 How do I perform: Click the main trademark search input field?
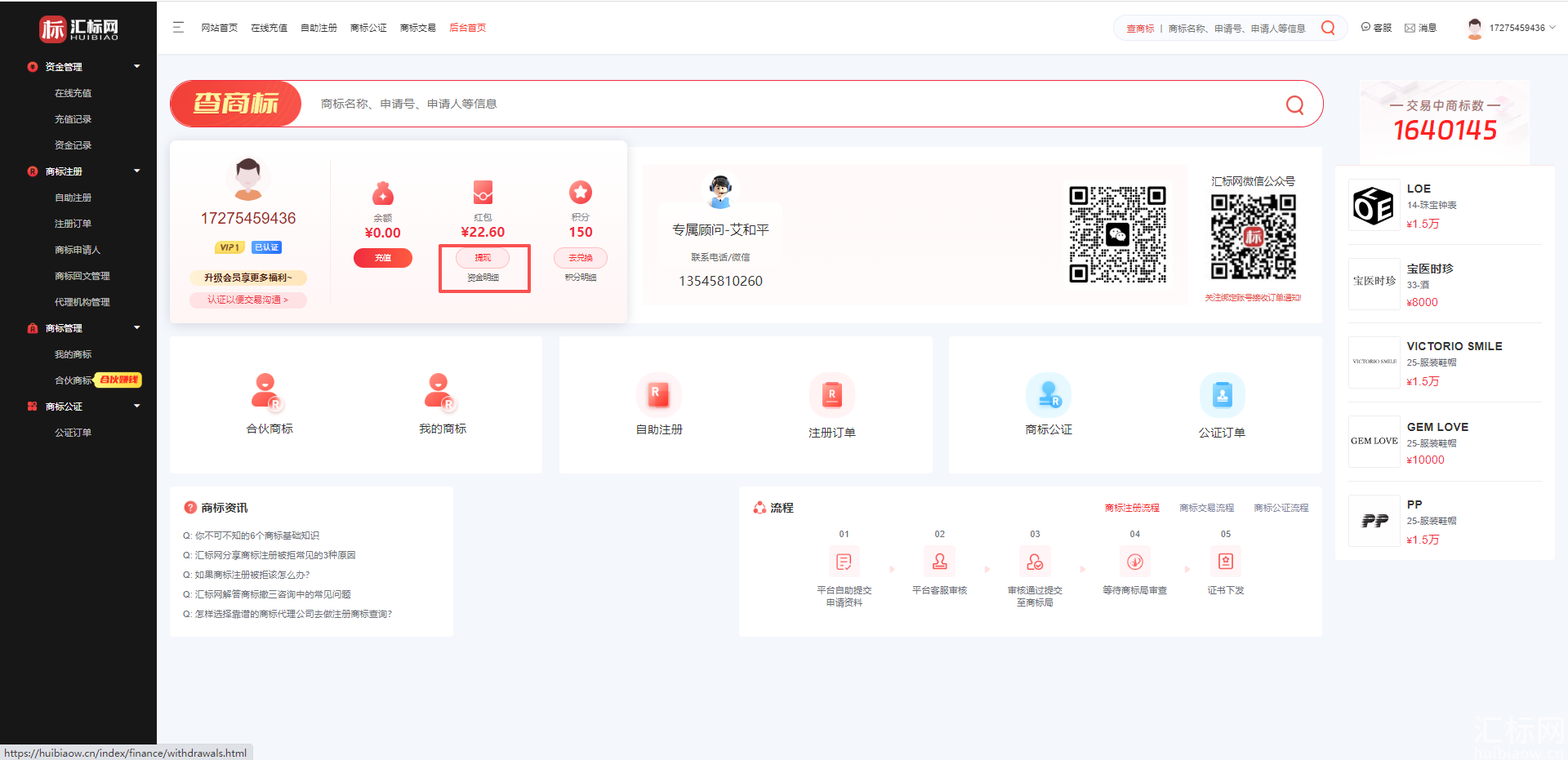(x=792, y=104)
